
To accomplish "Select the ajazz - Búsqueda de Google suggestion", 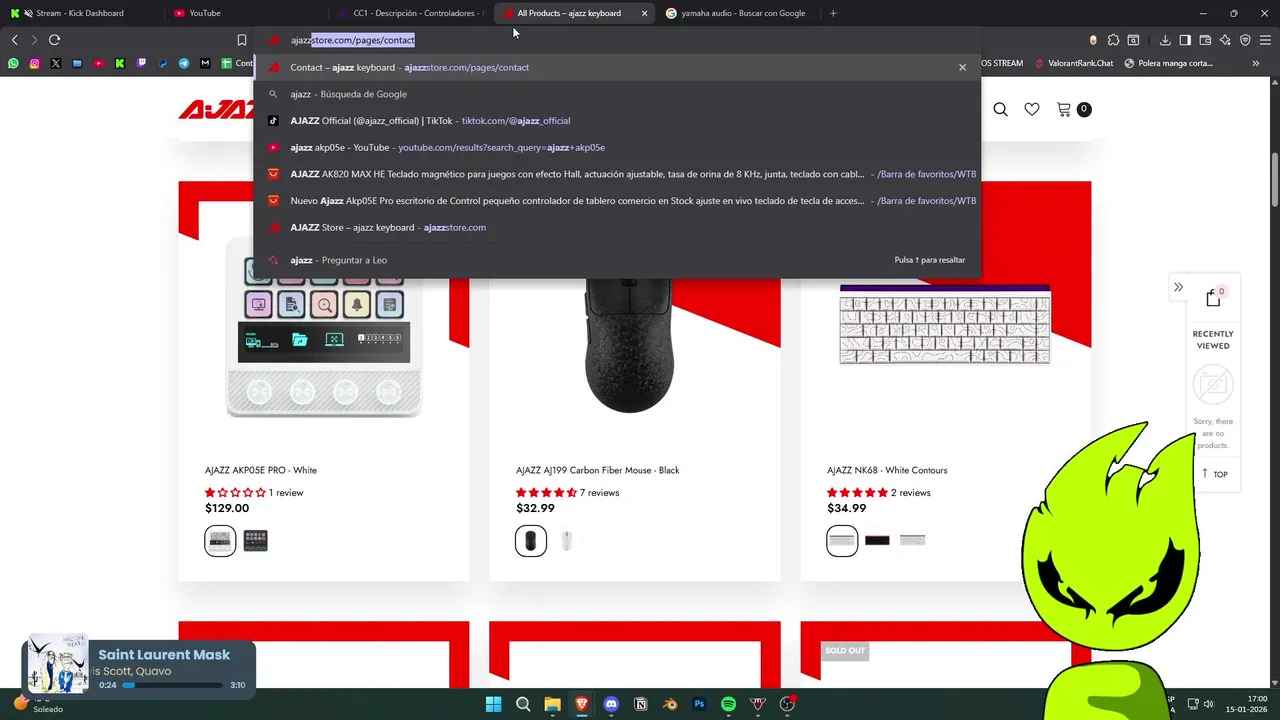I will [x=617, y=94].
